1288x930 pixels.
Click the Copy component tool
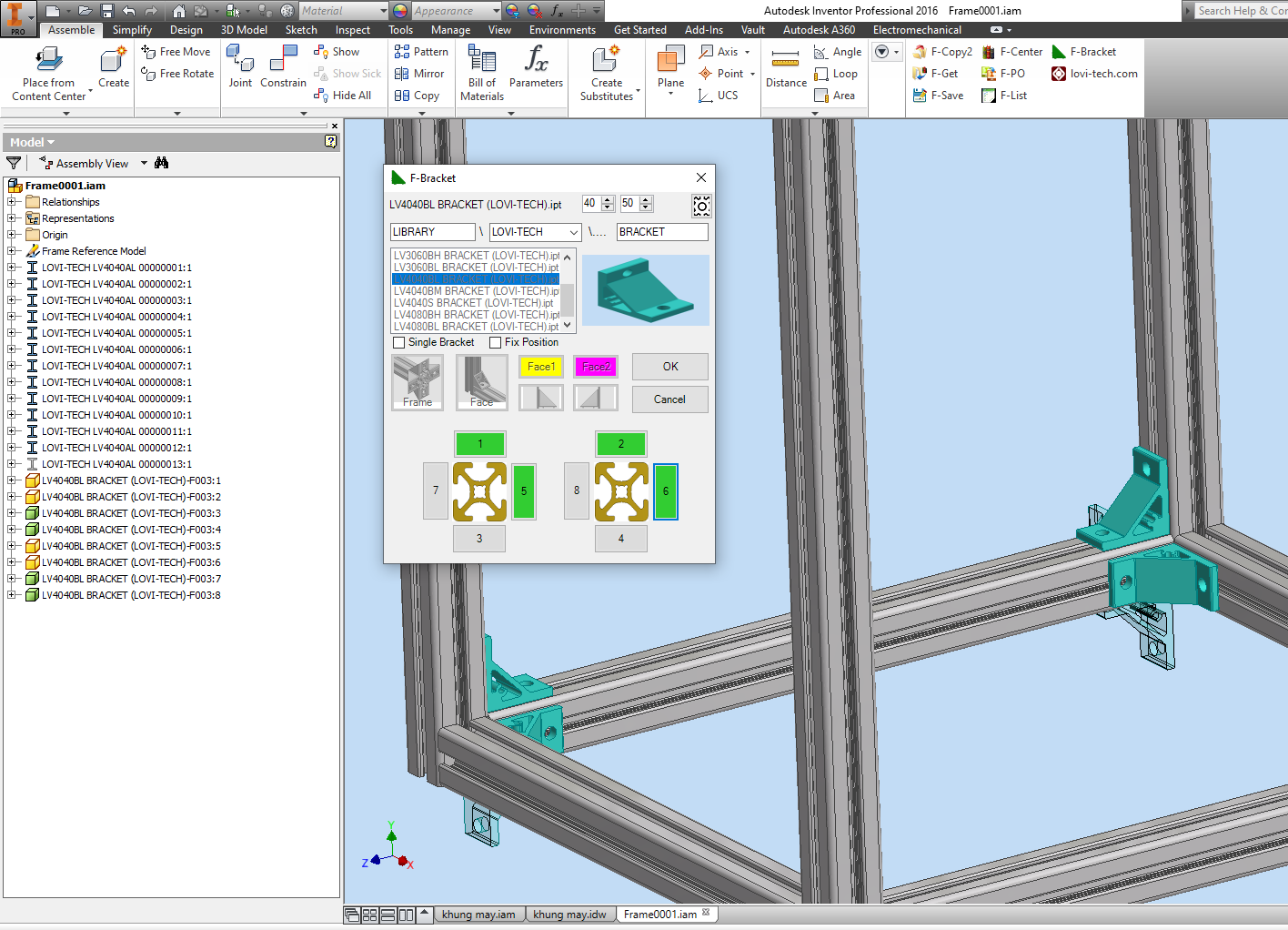417,96
